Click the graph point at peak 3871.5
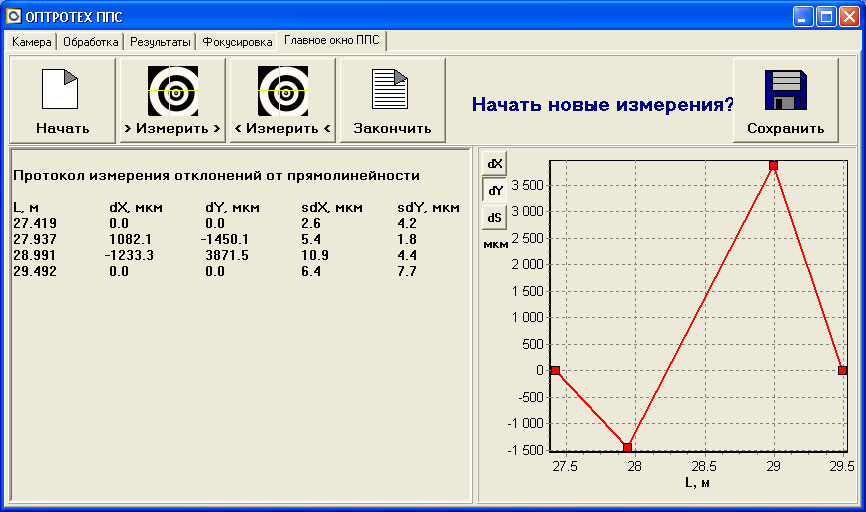The width and height of the screenshot is (866, 512). point(773,165)
